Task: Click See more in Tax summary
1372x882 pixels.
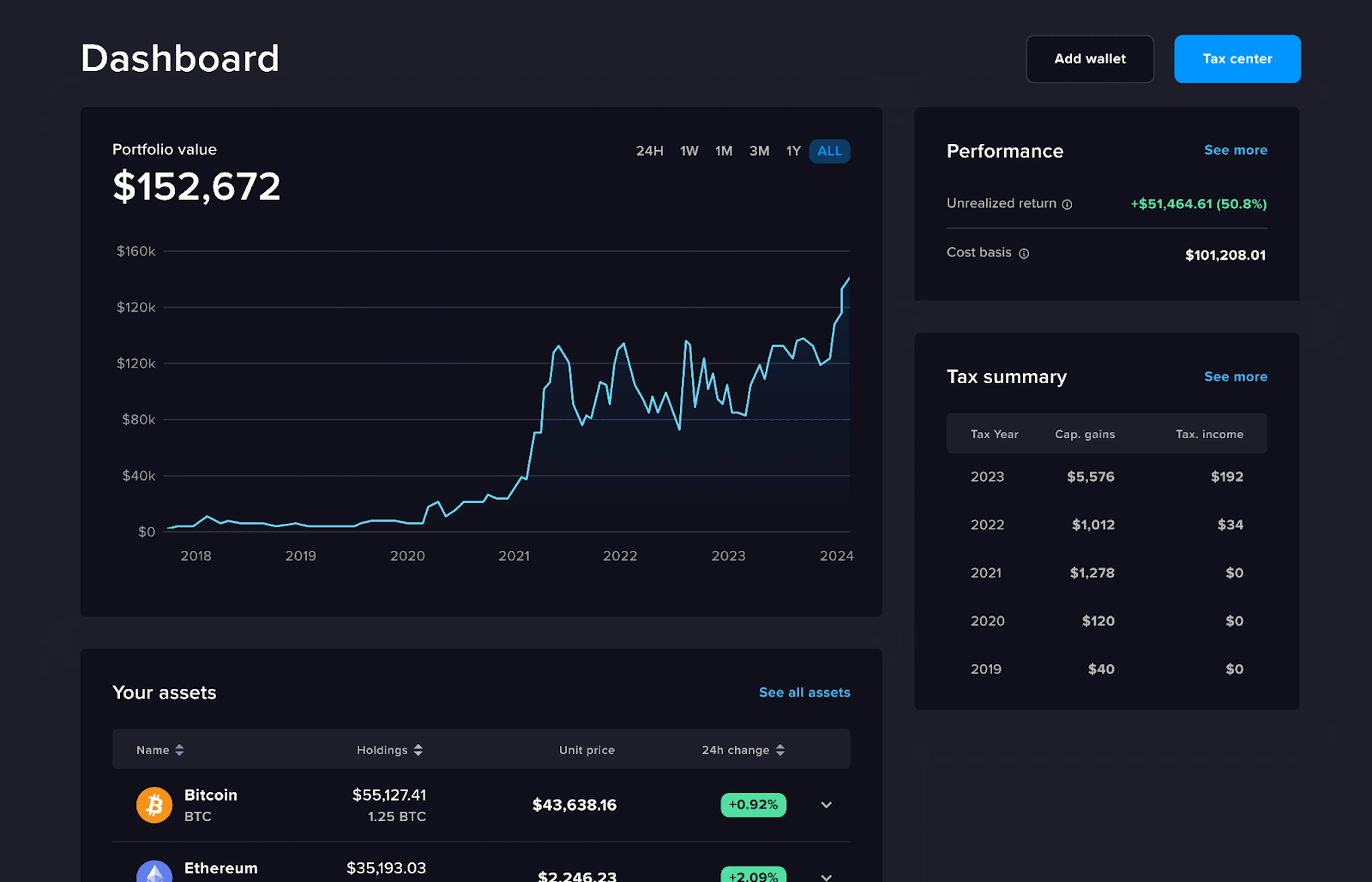Action: click(x=1235, y=376)
